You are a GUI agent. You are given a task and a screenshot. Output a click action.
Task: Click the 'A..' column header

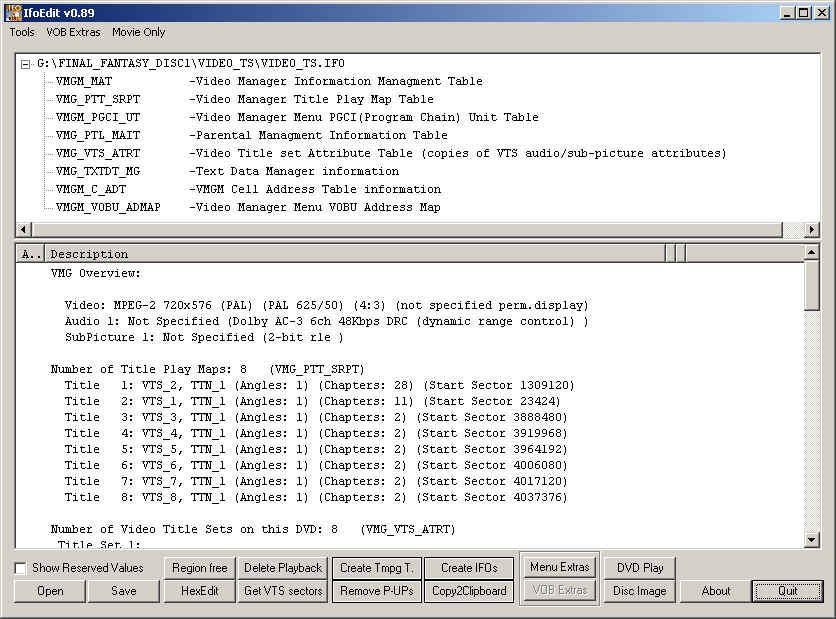[x=30, y=254]
